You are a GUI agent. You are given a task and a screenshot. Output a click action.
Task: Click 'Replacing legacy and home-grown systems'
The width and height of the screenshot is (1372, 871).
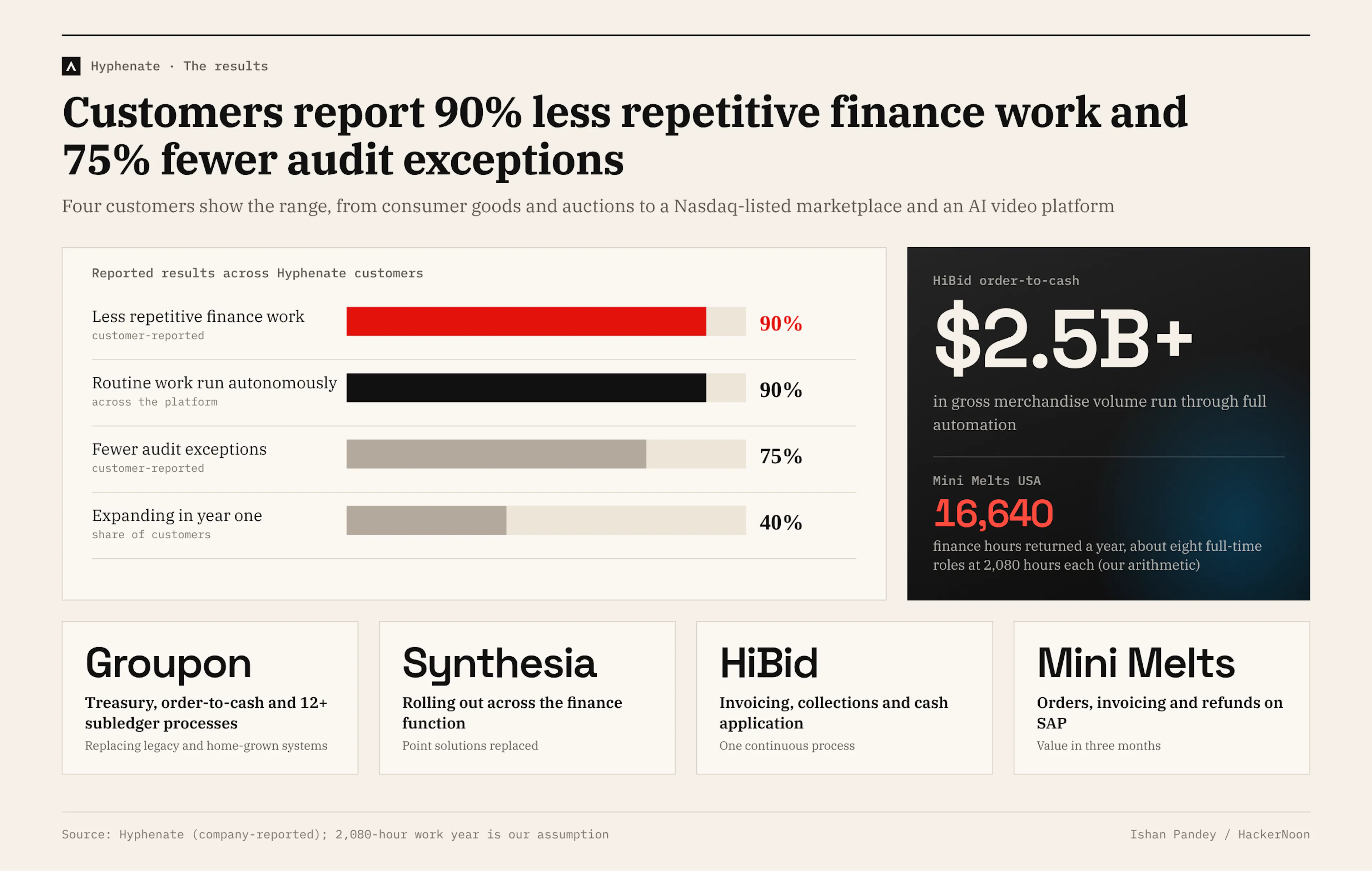pos(206,746)
